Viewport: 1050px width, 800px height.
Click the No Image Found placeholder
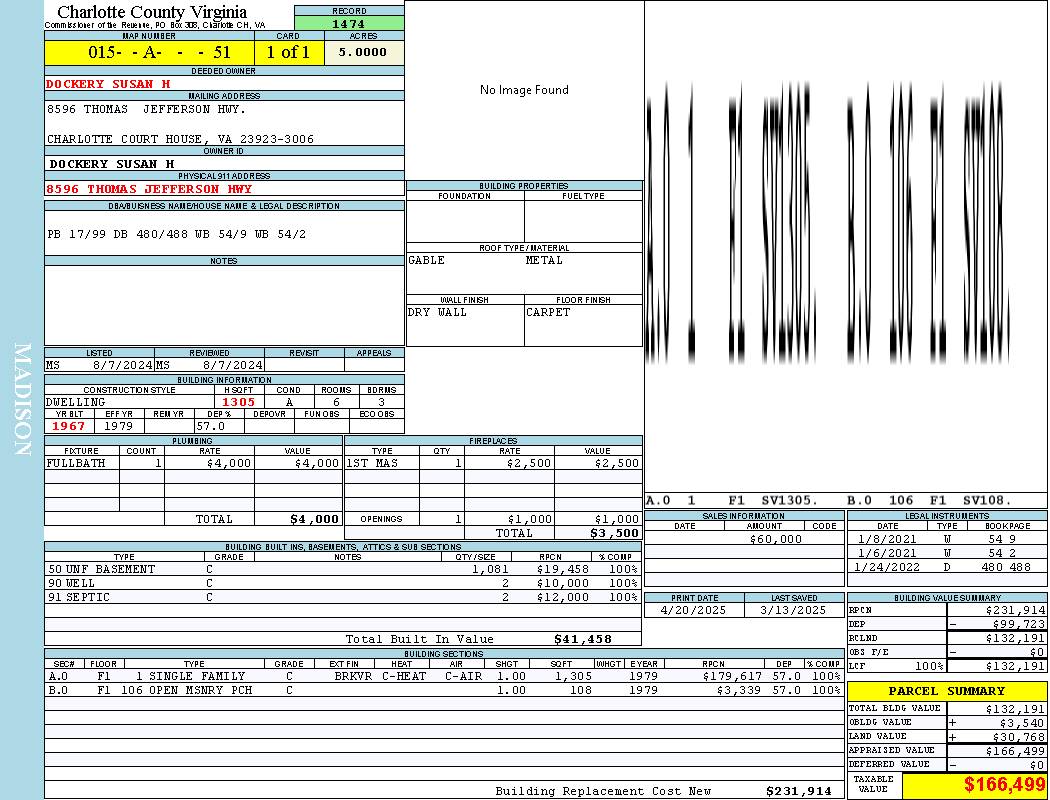524,90
